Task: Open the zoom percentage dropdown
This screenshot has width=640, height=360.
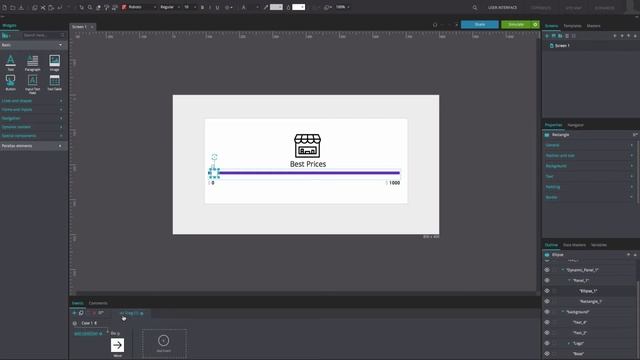Action: point(342,7)
